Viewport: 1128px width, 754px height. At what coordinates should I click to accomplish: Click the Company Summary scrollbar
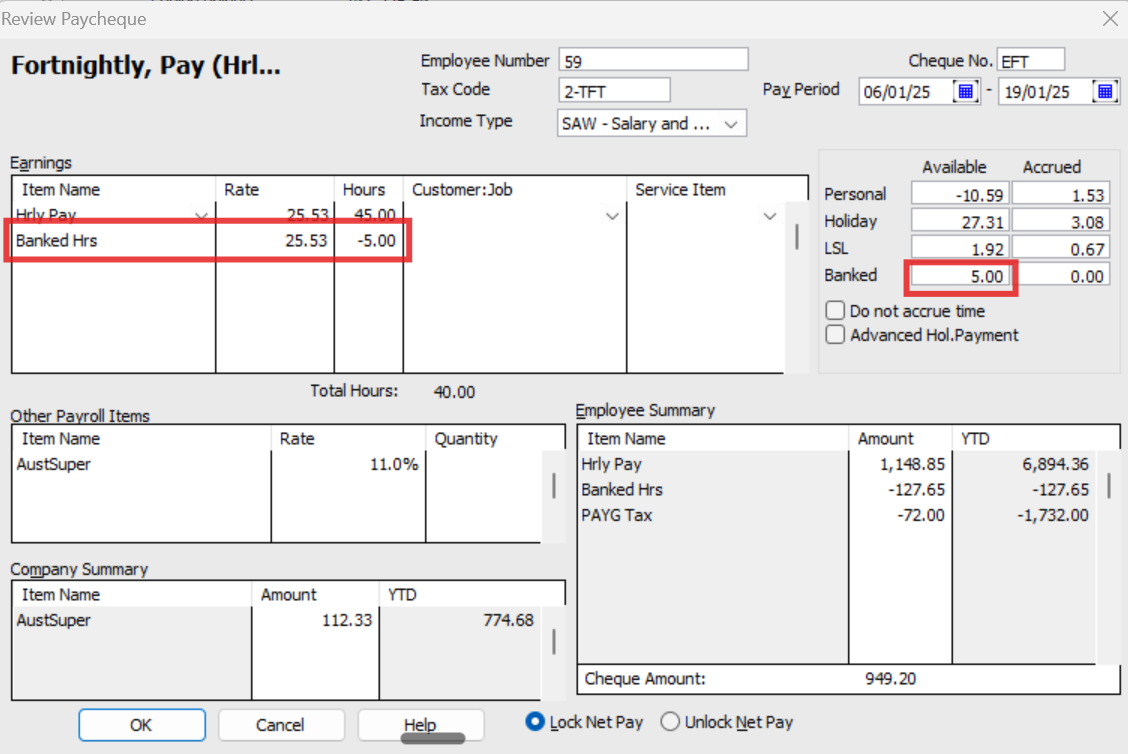[x=553, y=641]
